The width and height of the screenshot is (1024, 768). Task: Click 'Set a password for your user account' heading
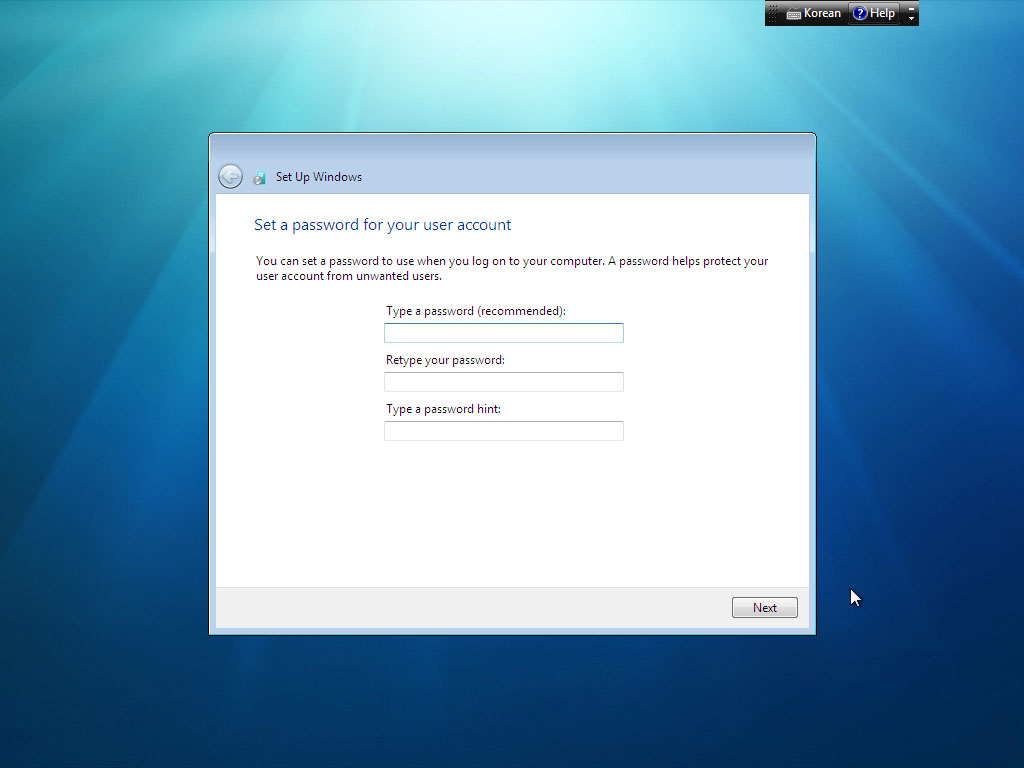382,225
